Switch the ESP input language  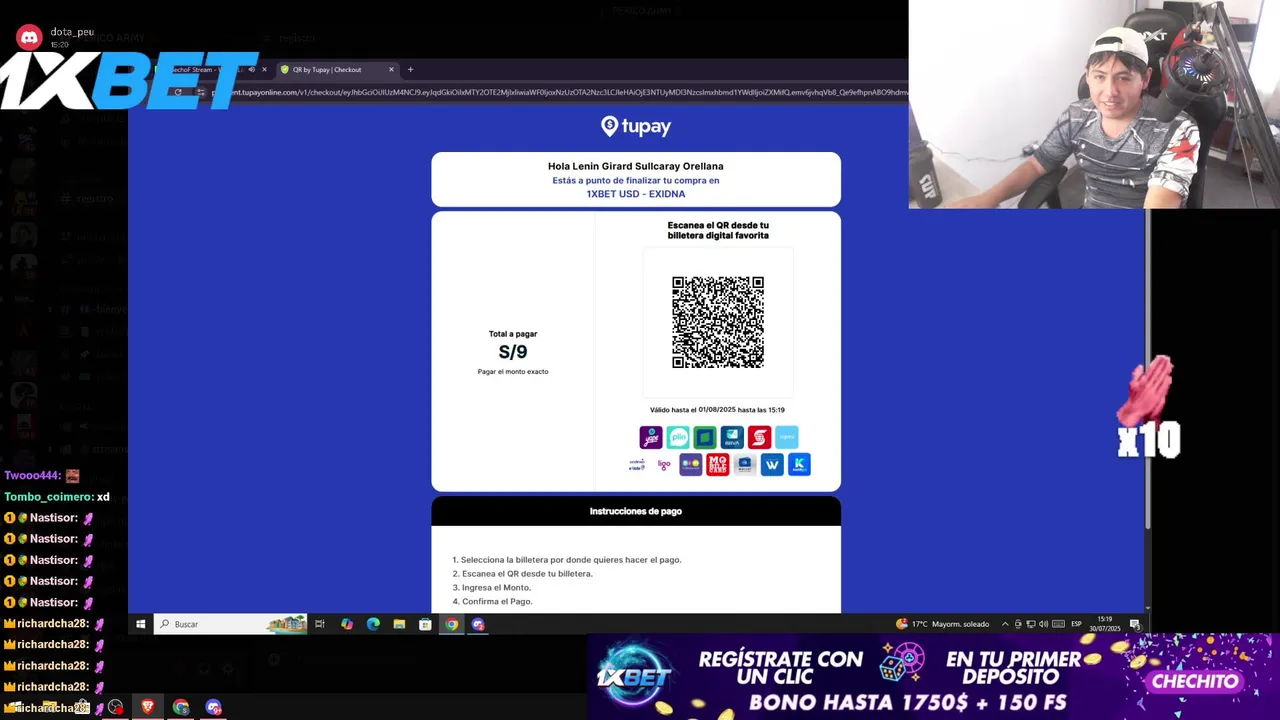(x=1076, y=624)
